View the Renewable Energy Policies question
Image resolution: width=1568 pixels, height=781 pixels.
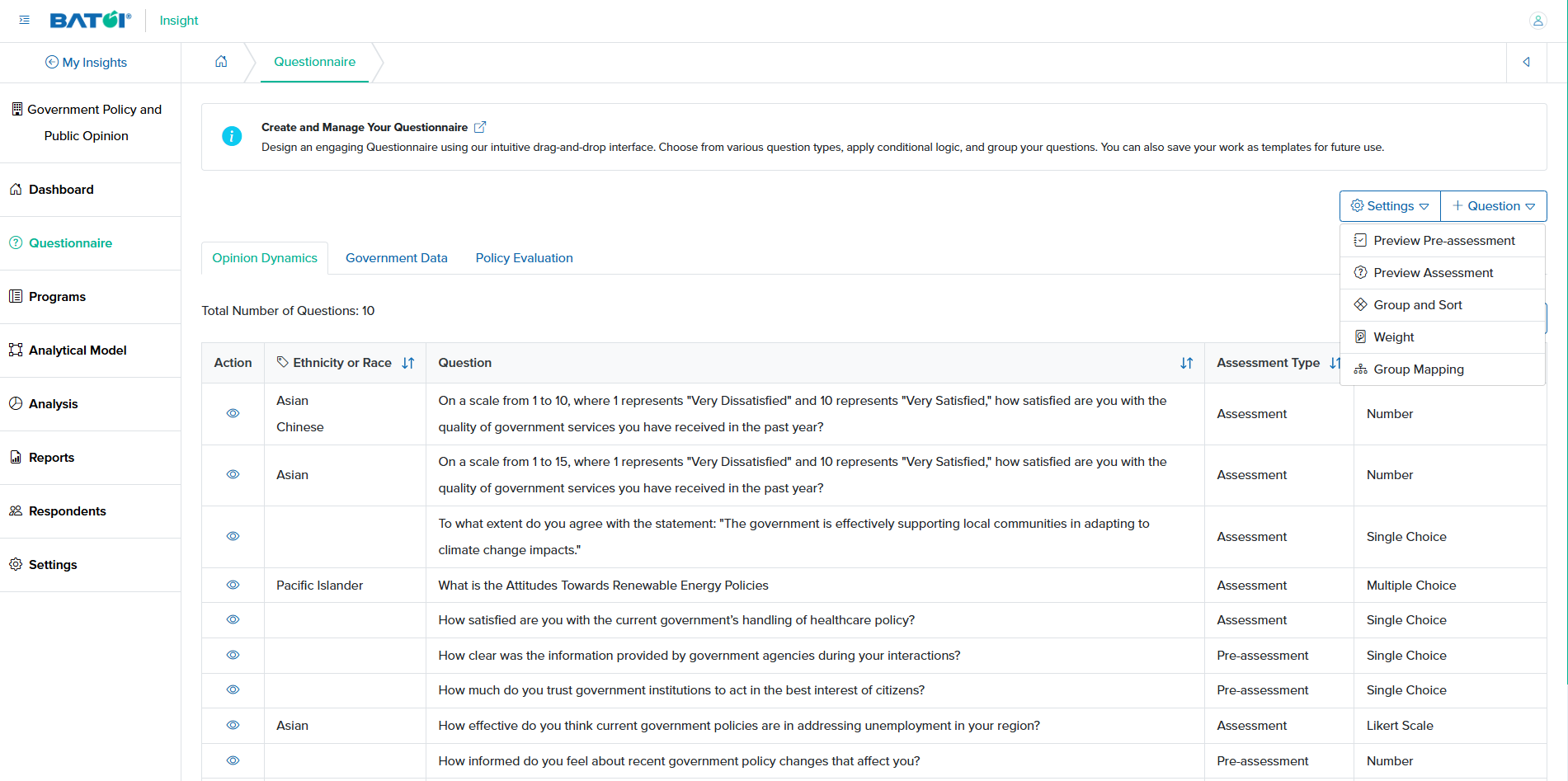point(233,585)
